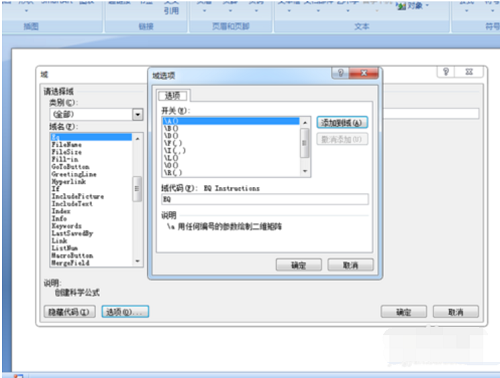Close the 域选项 dialog with red X
The height and width of the screenshot is (378, 500).
[x=364, y=73]
